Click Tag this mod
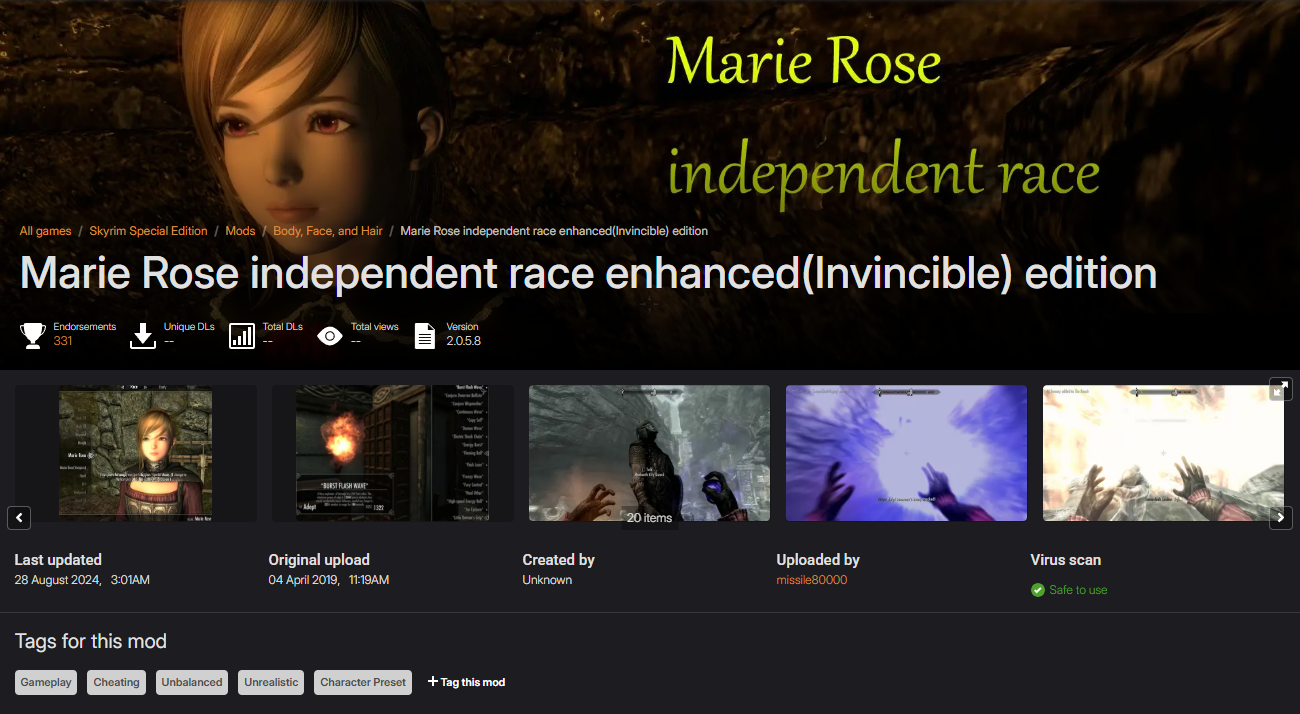 [467, 682]
